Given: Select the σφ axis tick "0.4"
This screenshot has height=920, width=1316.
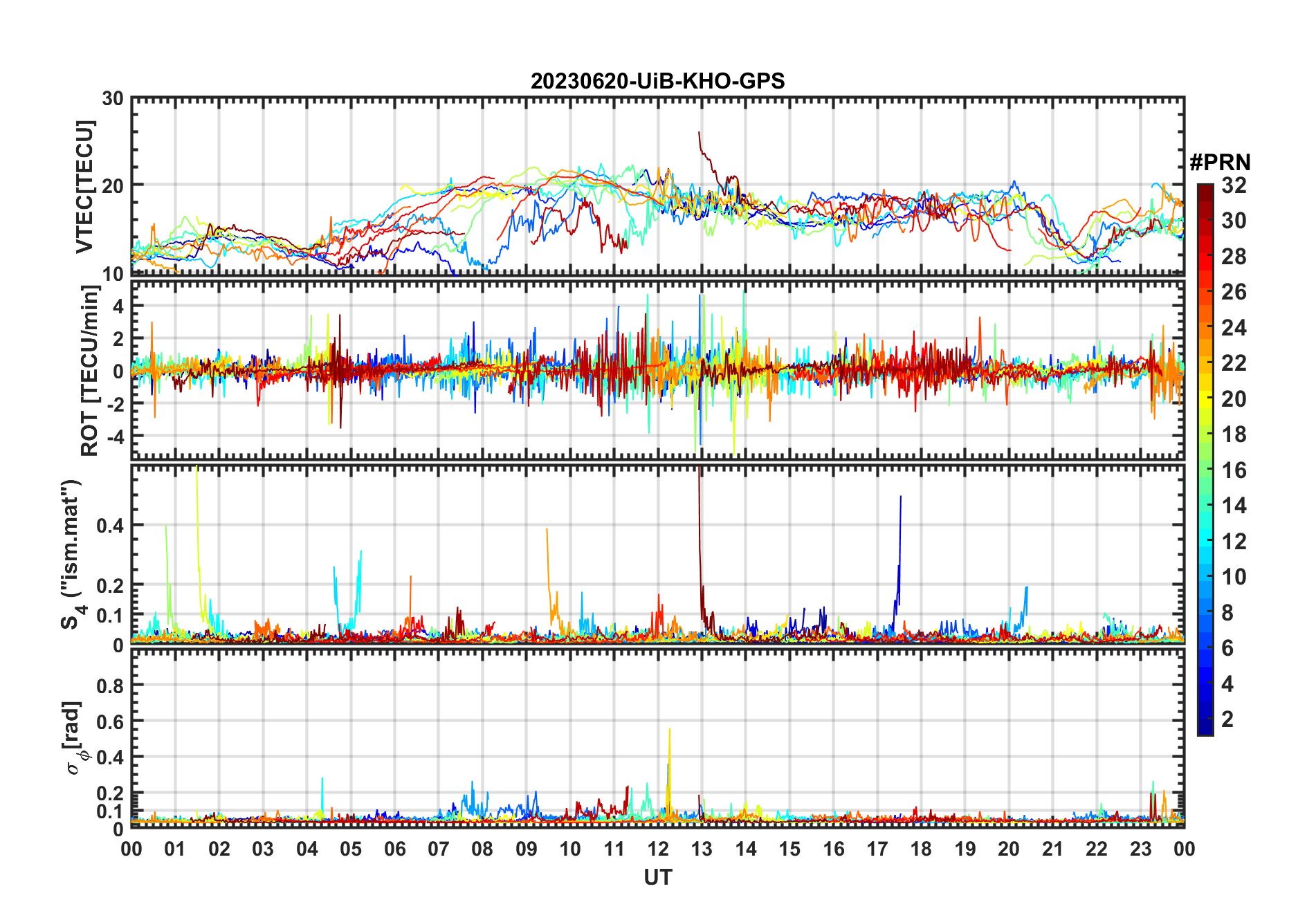Looking at the screenshot, I should pyautogui.click(x=111, y=757).
